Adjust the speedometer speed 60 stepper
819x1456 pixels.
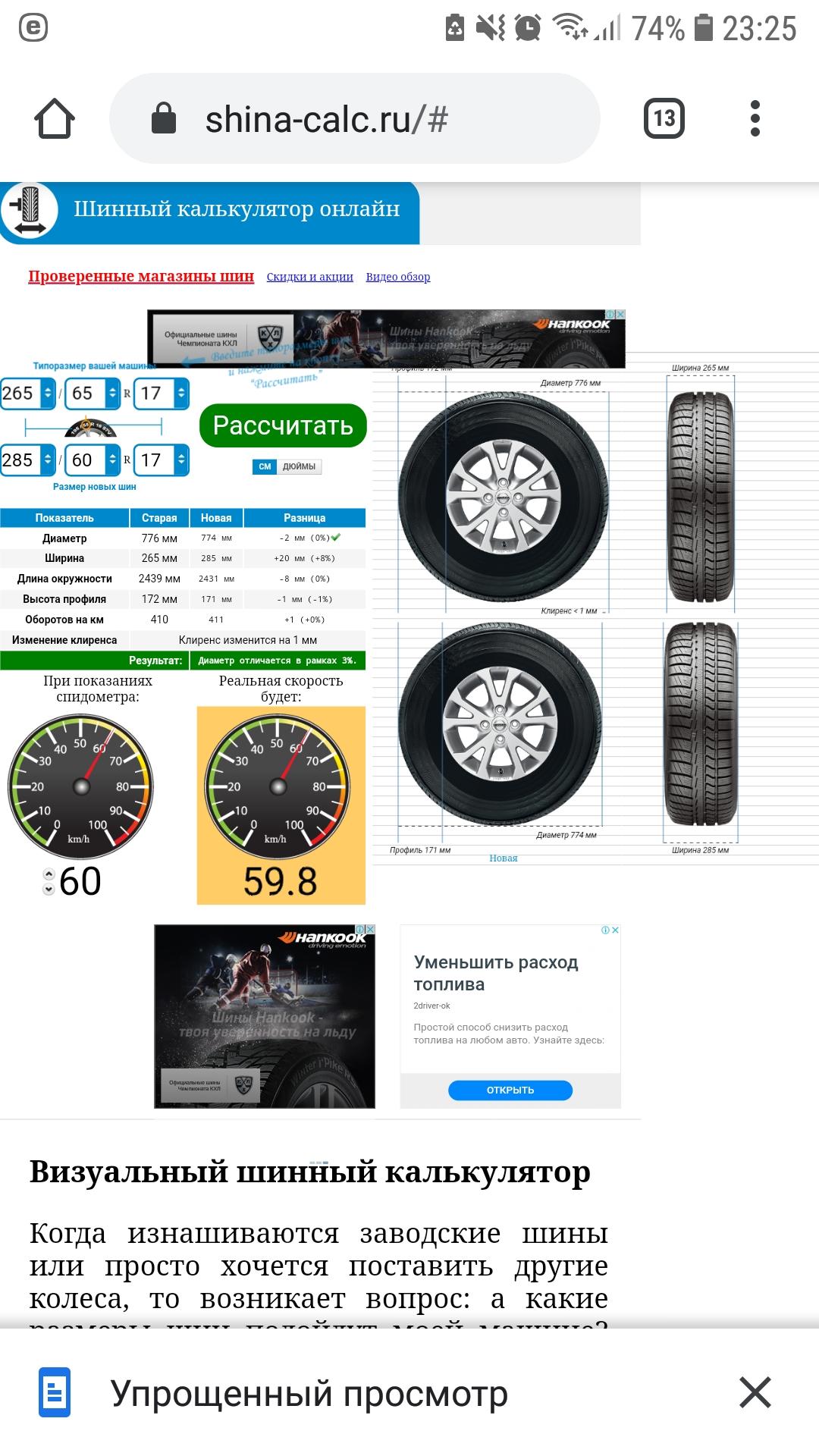(49, 881)
